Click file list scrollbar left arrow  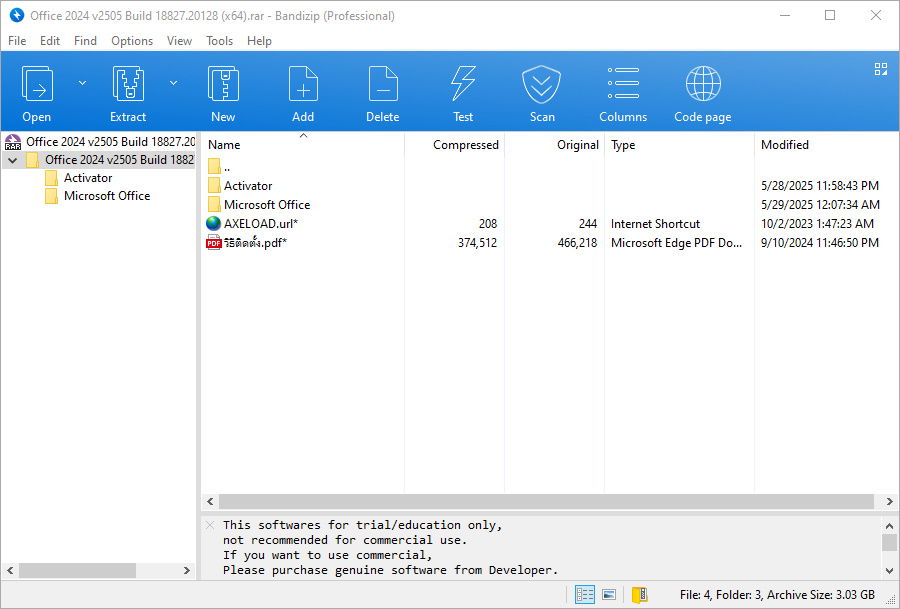tap(210, 502)
